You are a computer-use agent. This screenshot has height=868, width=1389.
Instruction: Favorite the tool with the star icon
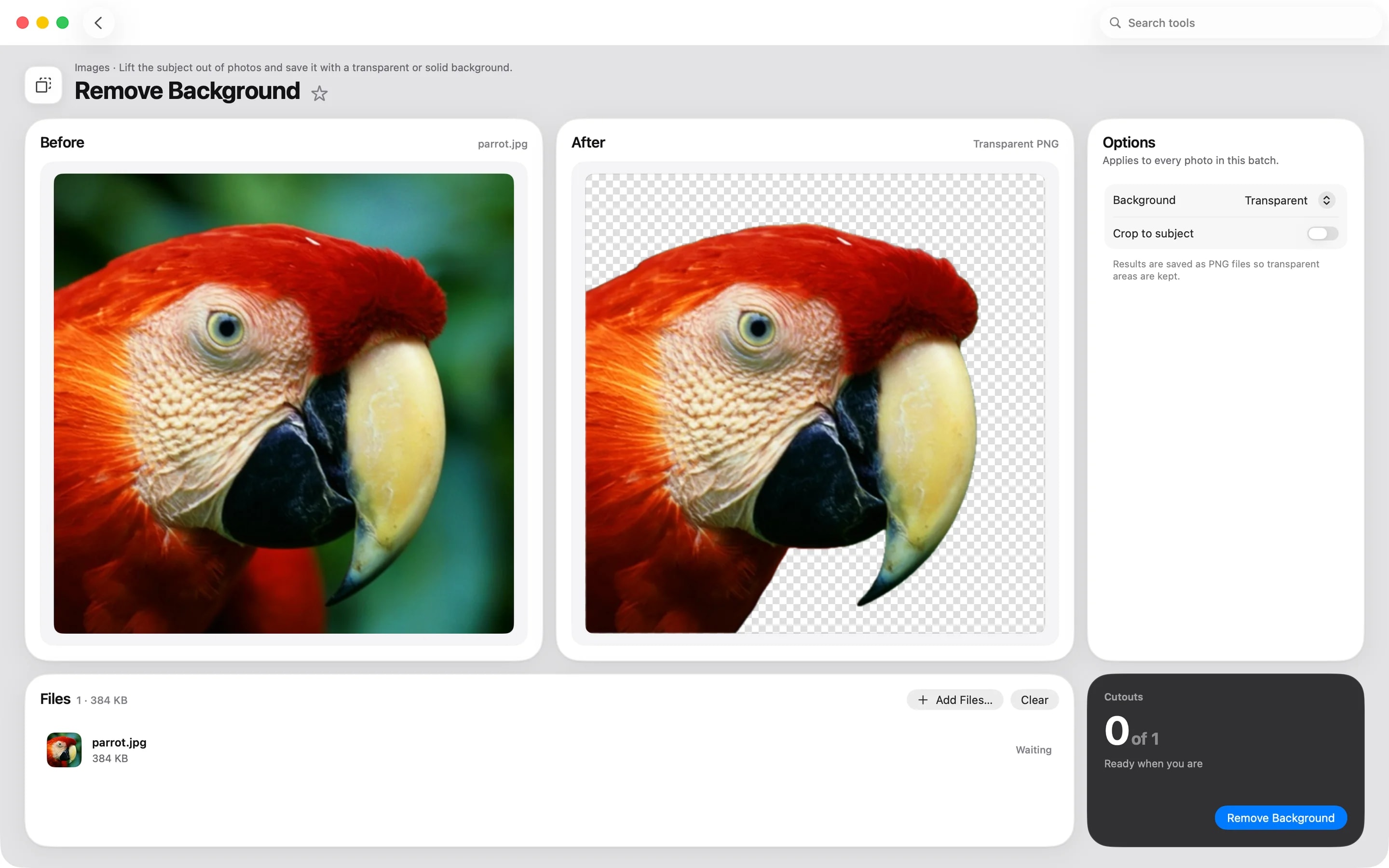[319, 93]
